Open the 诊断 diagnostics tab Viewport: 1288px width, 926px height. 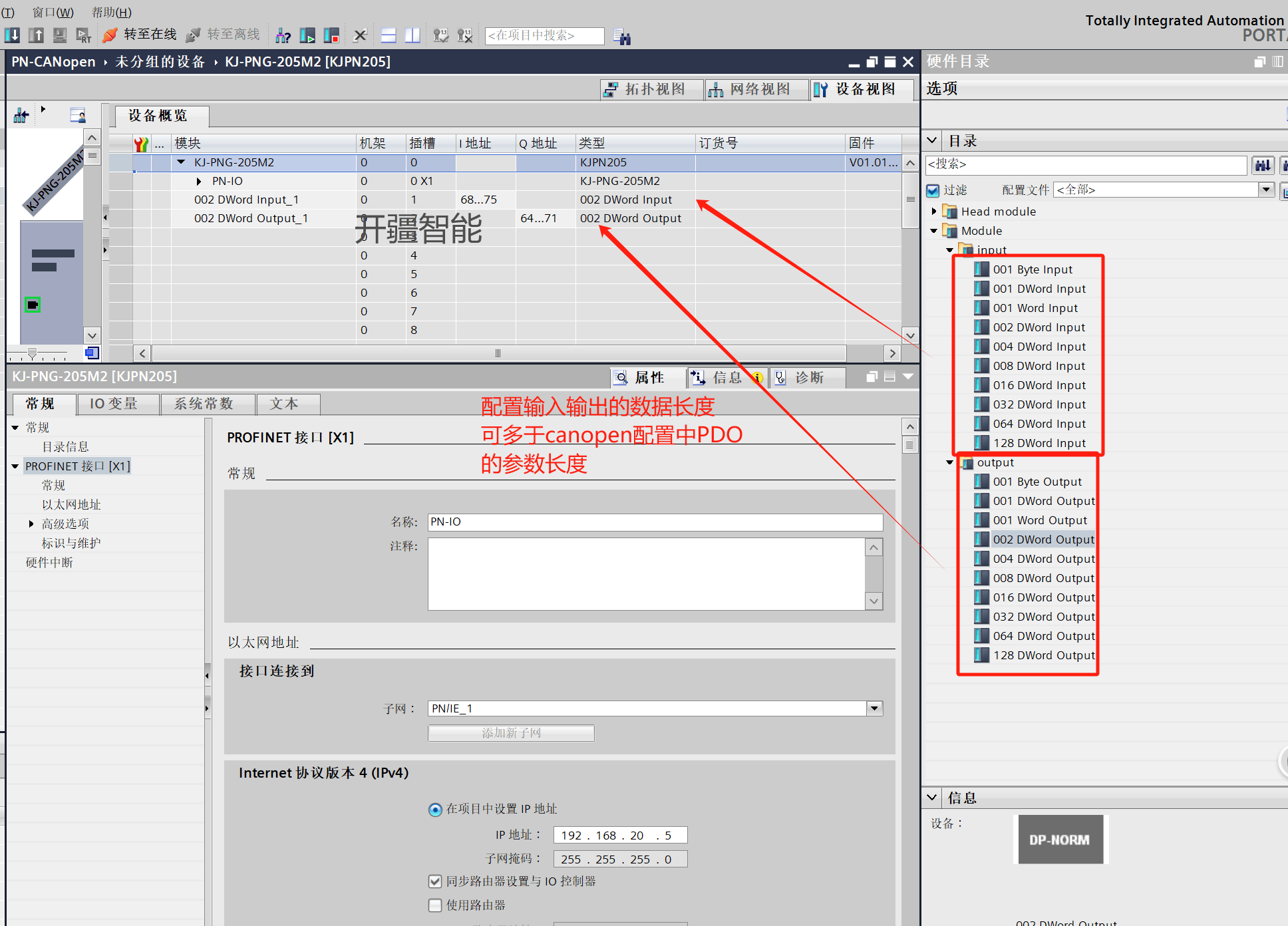tap(808, 378)
